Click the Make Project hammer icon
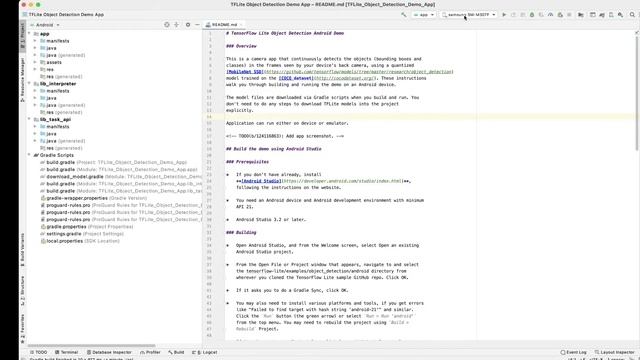640x360 pixels. coord(404,15)
